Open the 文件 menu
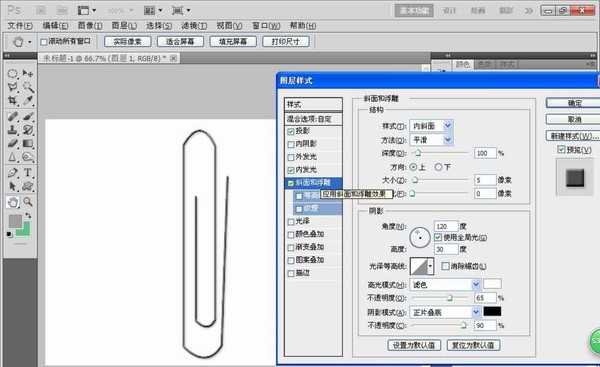This screenshot has height=367, width=600. tap(20, 26)
